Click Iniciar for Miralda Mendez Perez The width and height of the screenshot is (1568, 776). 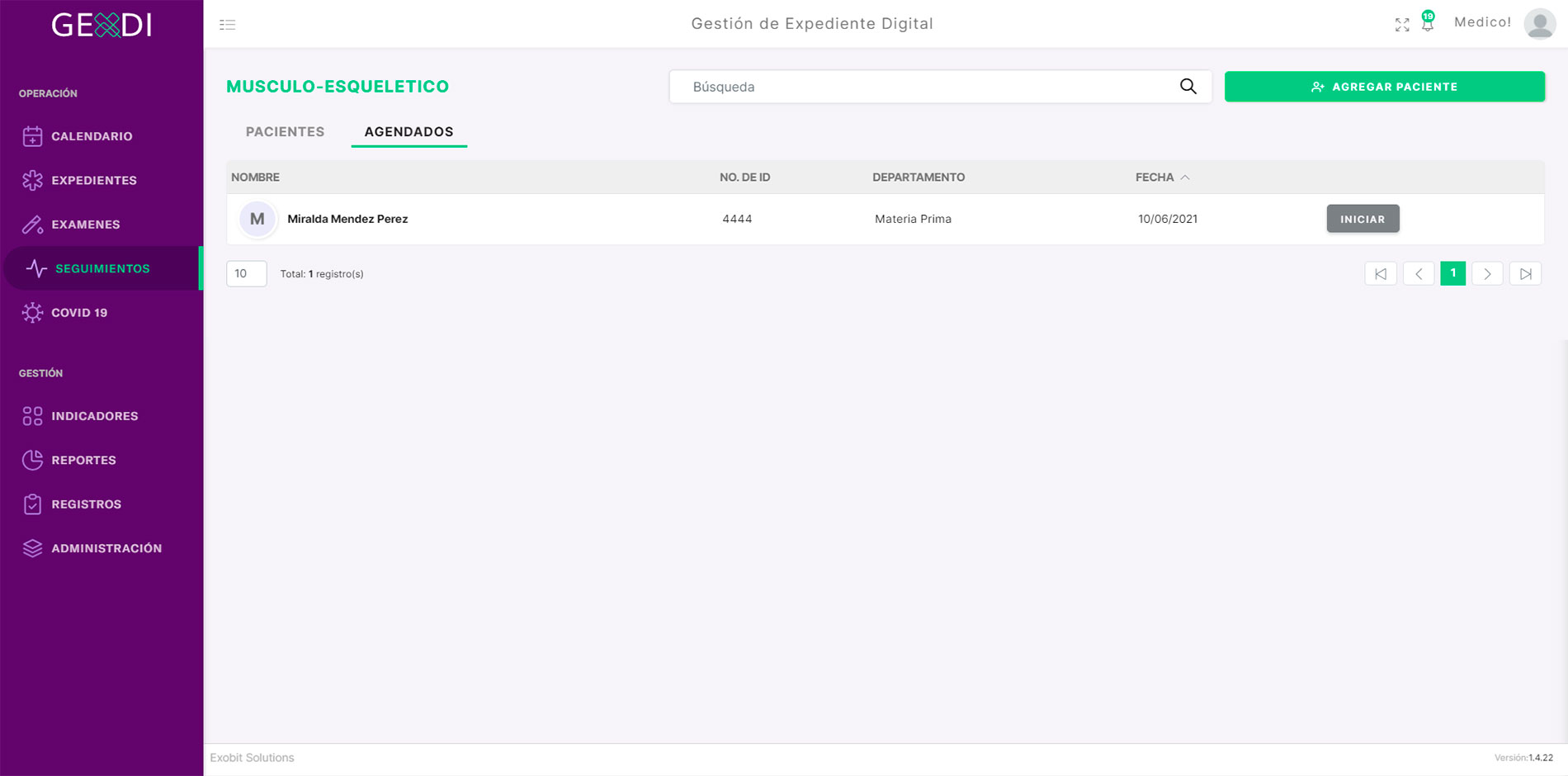pyautogui.click(x=1363, y=219)
